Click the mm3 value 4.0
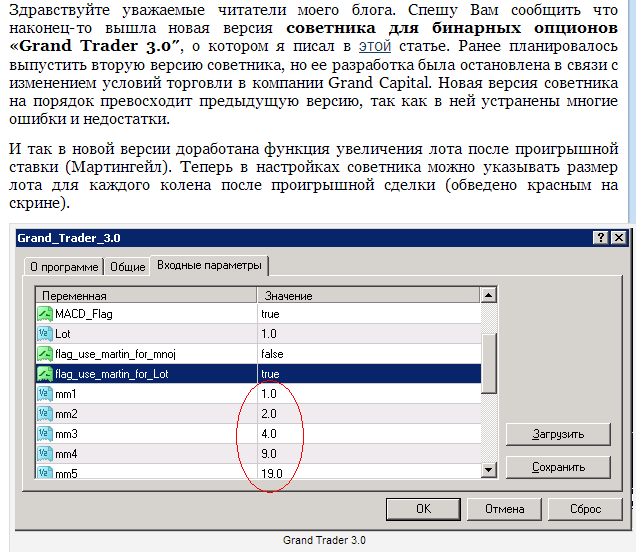This screenshot has width=636, height=552. (x=269, y=434)
